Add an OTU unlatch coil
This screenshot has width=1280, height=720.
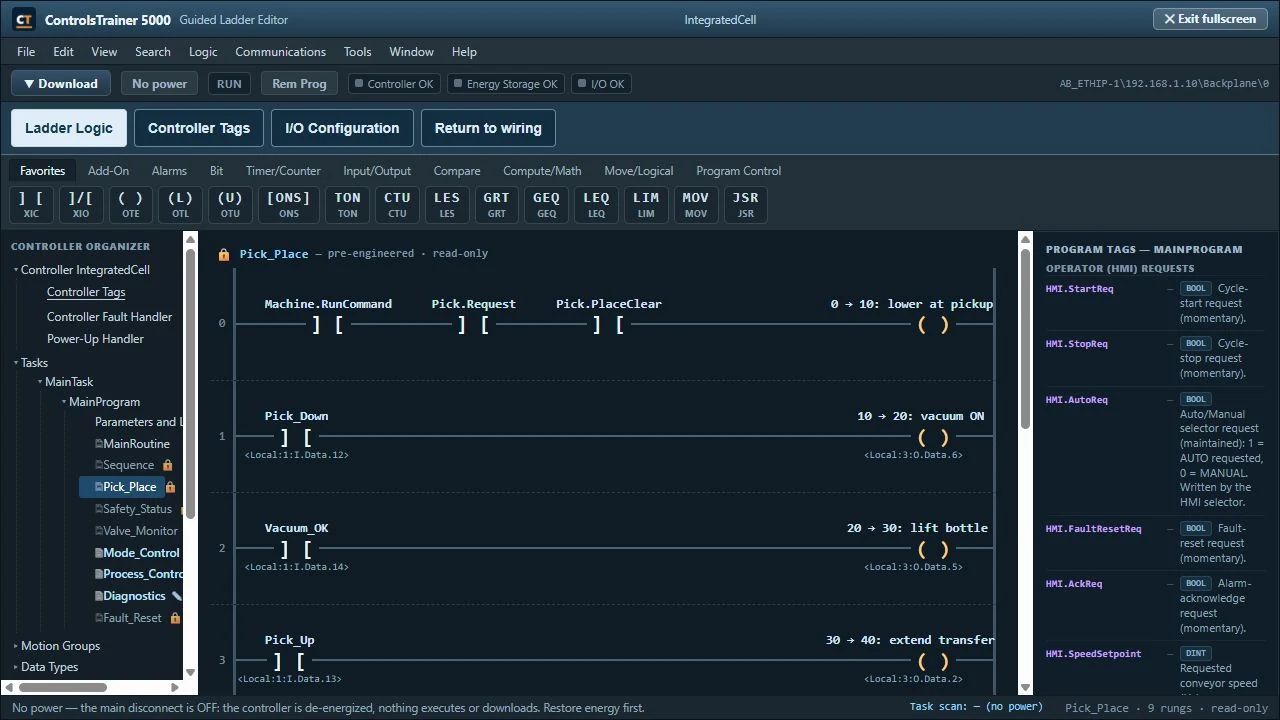click(x=231, y=204)
